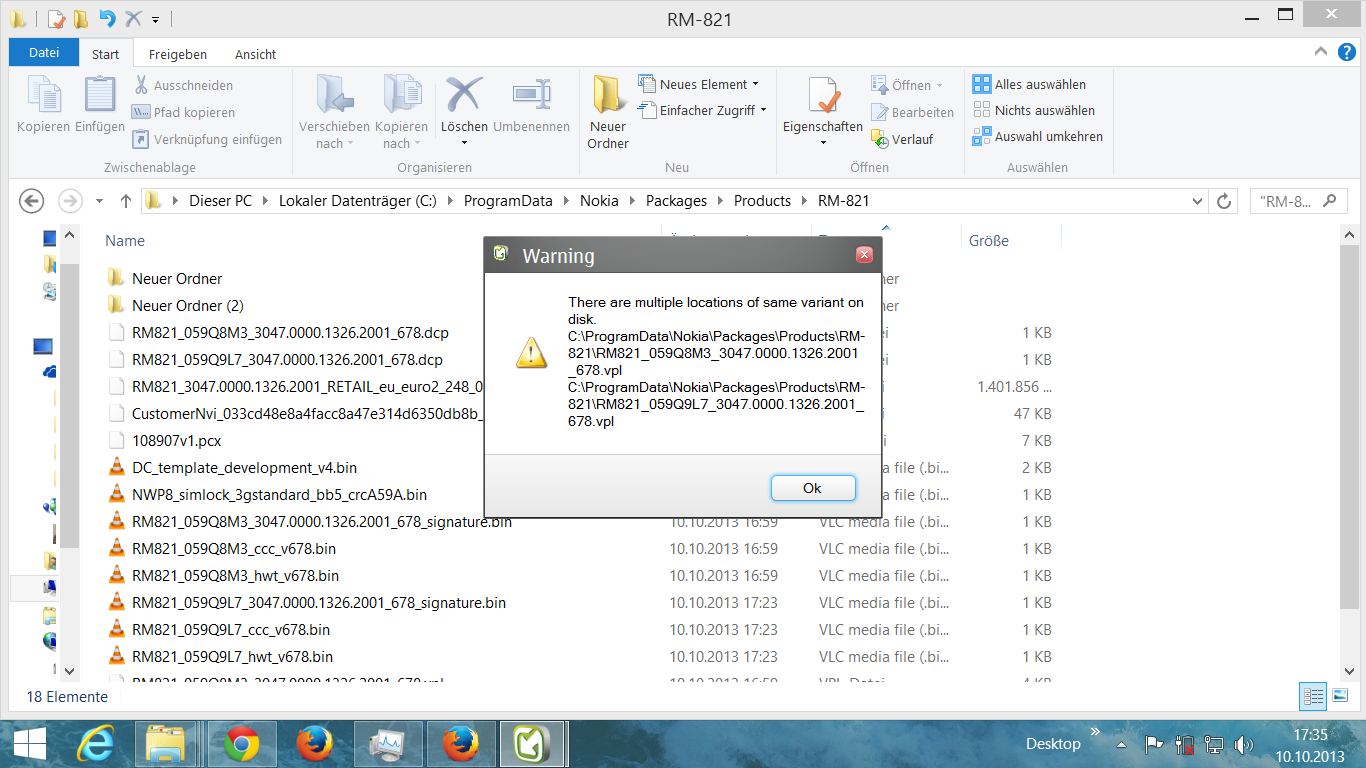
Task: Click Dieser PC in the address bar
Action: pos(220,201)
